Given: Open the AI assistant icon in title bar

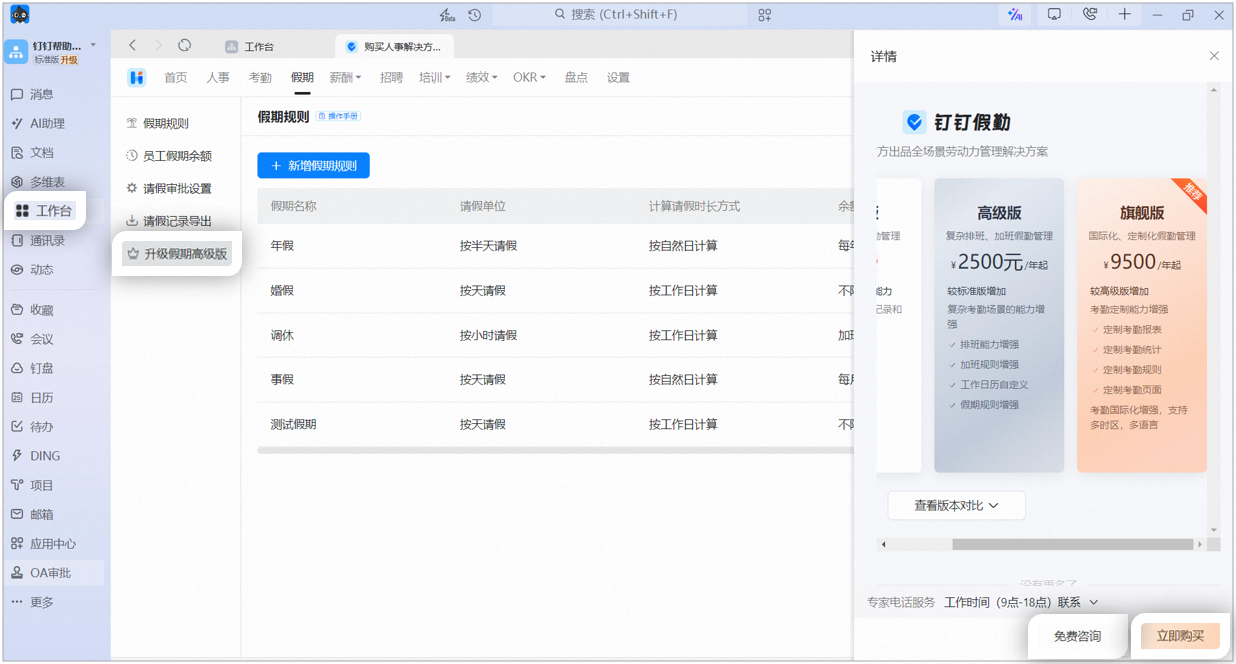Looking at the screenshot, I should coord(1016,15).
